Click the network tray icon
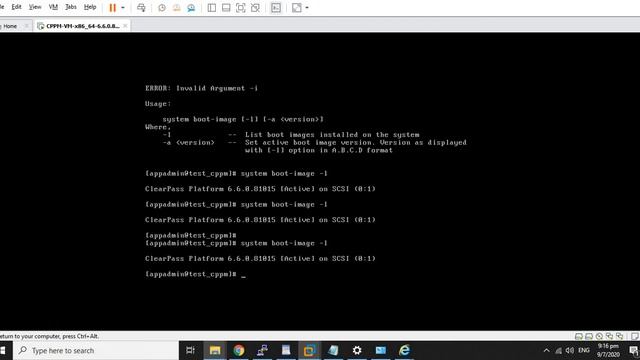 (x=559, y=351)
